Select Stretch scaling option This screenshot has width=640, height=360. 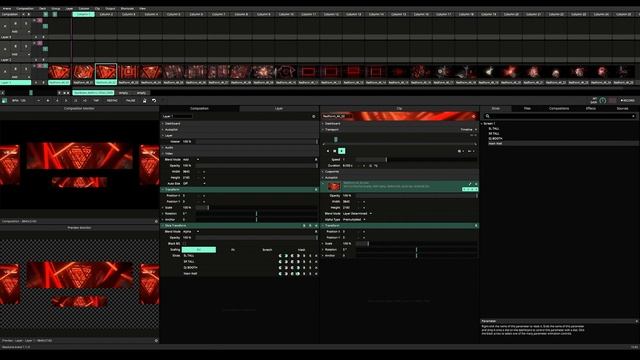[x=267, y=250]
